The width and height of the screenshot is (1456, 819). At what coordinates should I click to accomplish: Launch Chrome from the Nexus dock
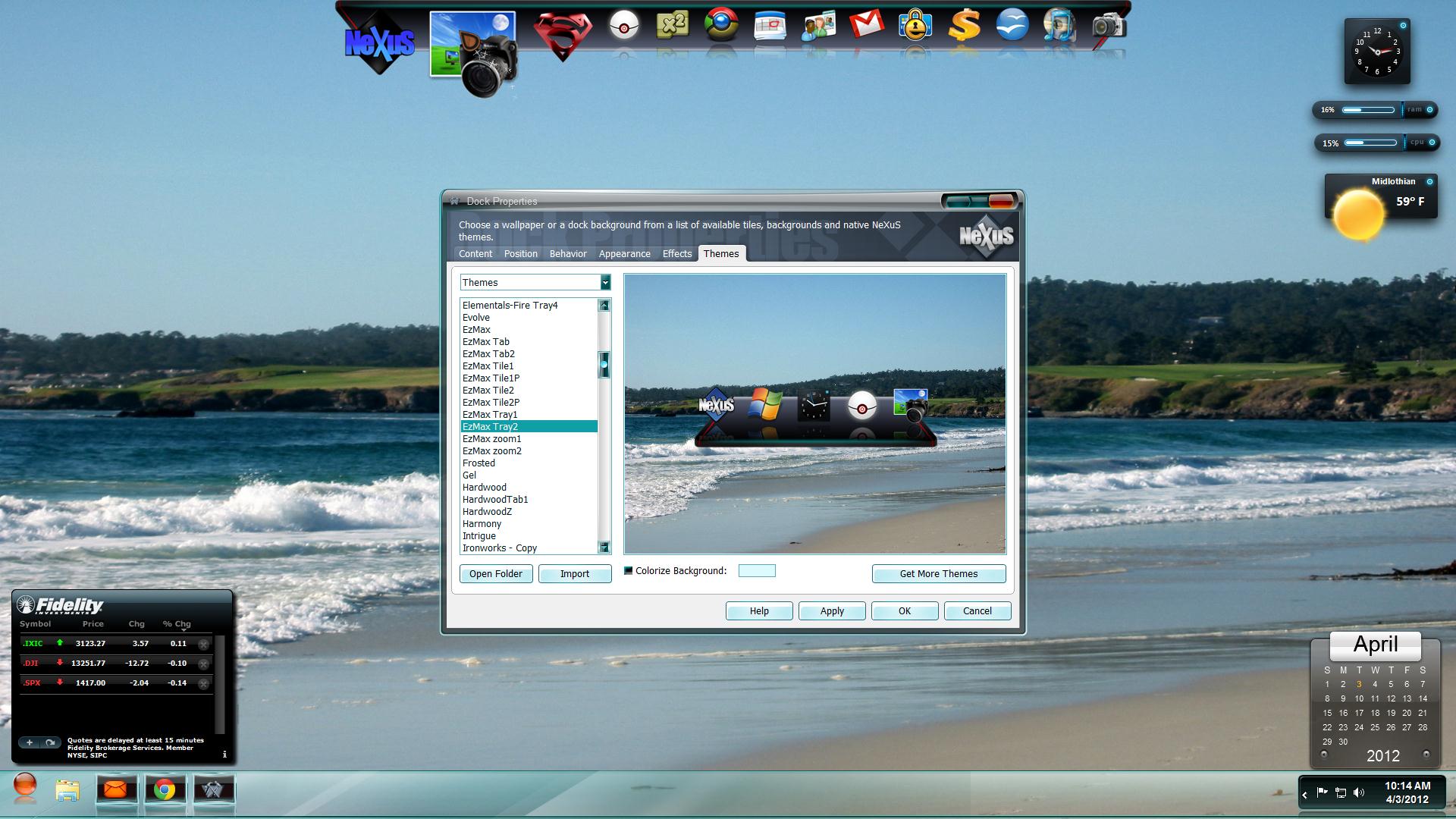[x=720, y=25]
